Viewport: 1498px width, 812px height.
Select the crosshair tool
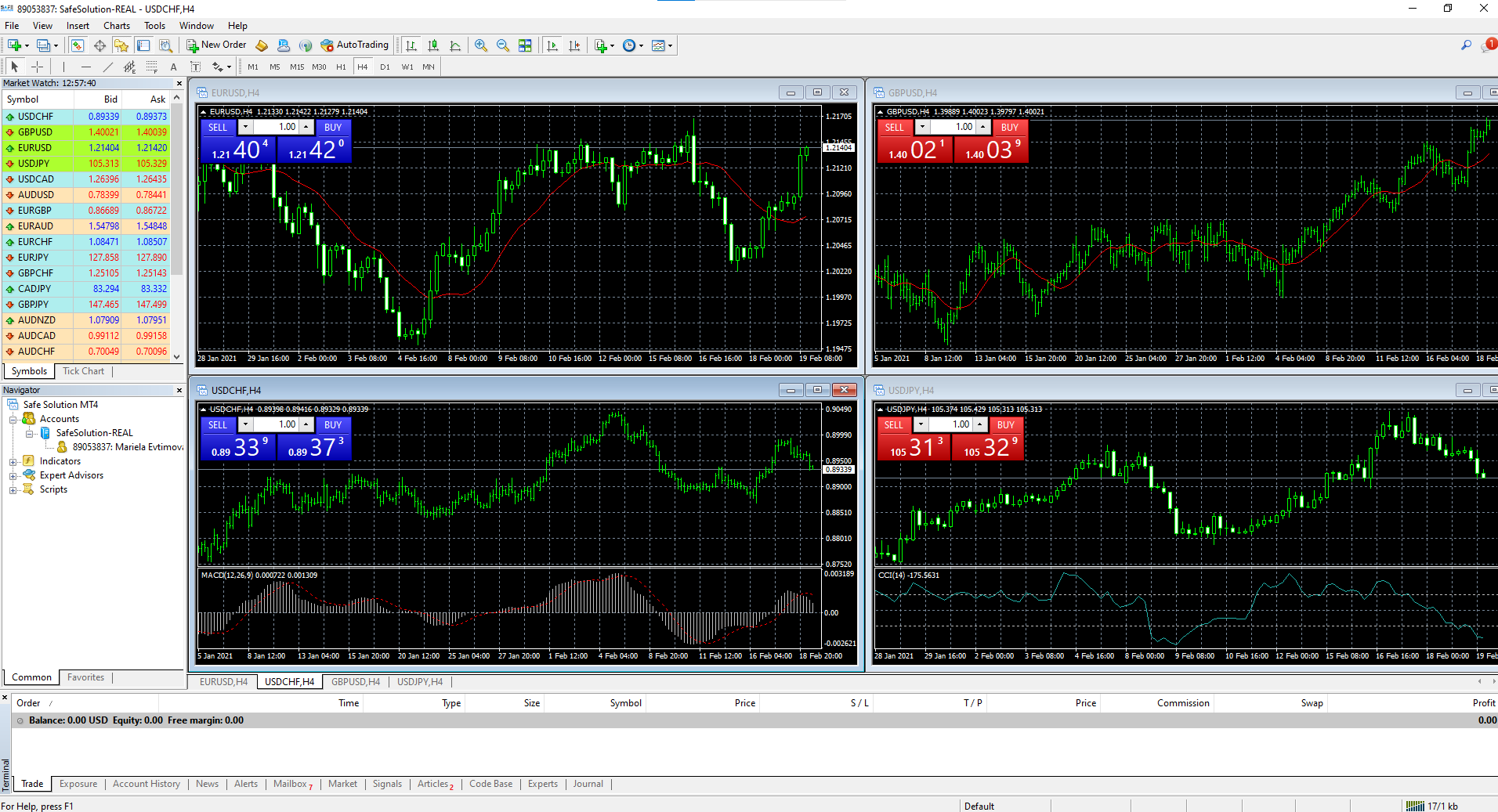click(37, 67)
